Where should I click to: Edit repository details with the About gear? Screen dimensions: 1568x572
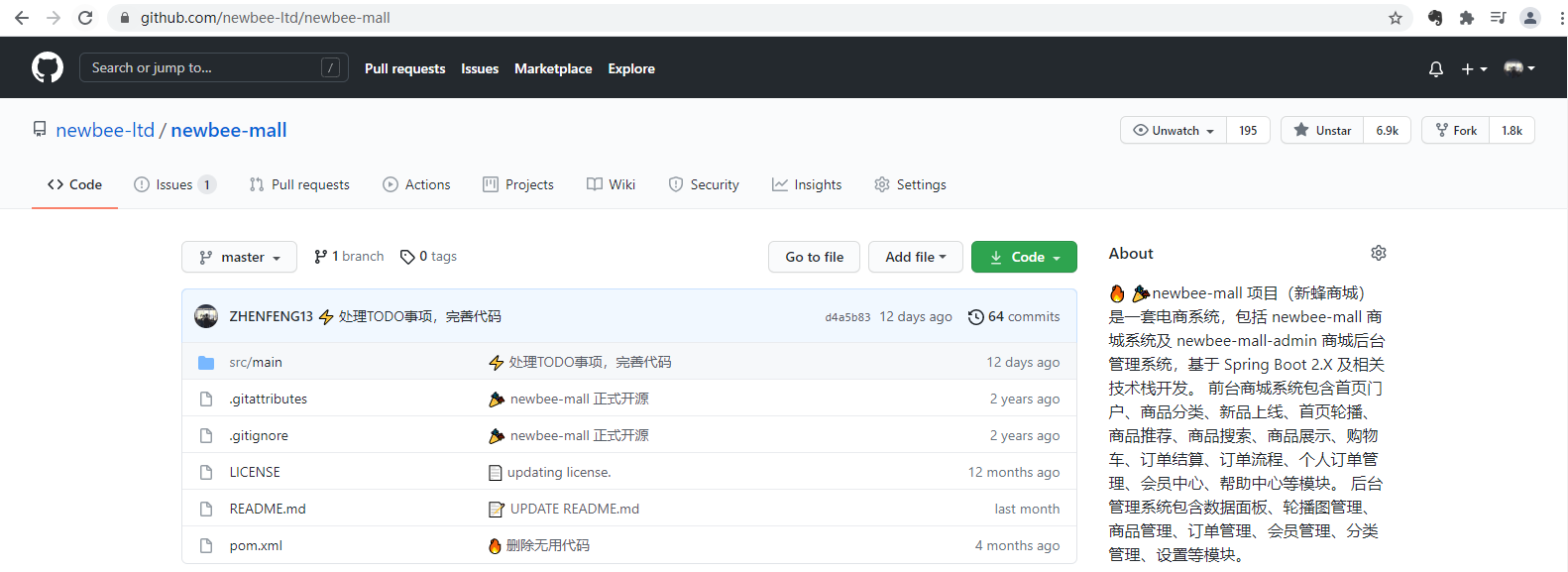tap(1379, 253)
